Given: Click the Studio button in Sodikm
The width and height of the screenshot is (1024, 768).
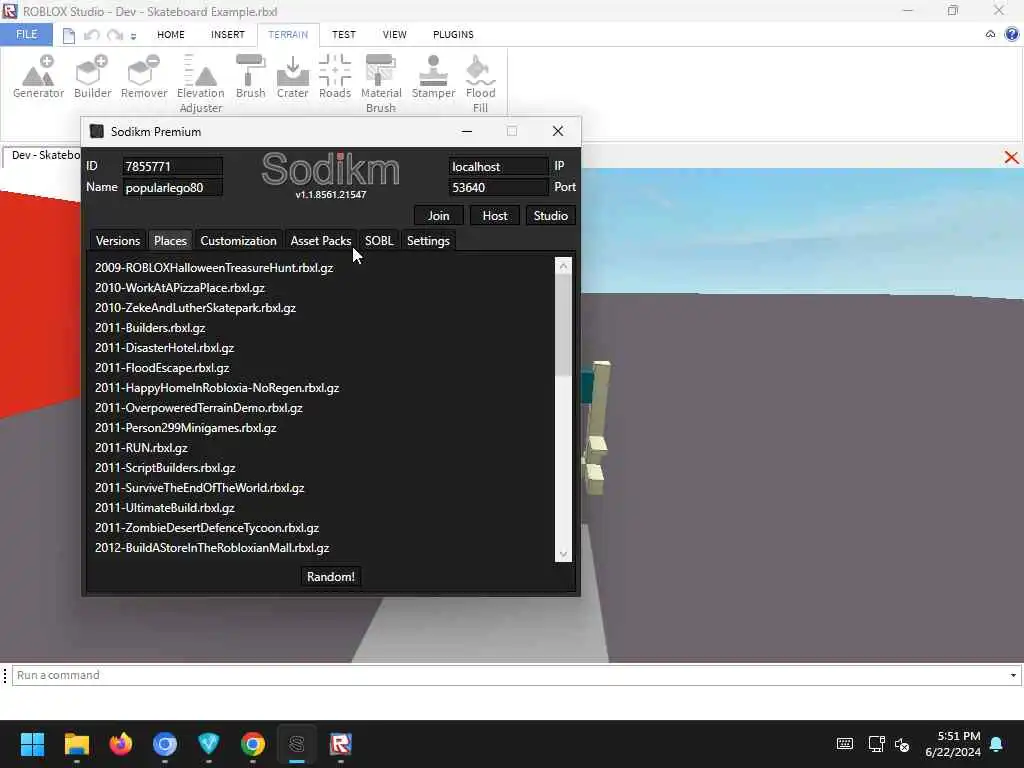Looking at the screenshot, I should [551, 216].
